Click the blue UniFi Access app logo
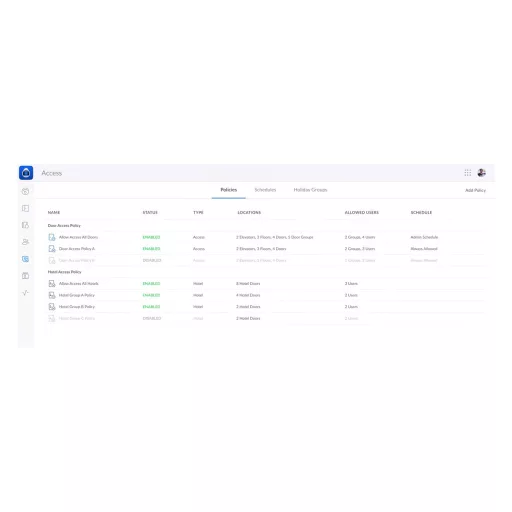 click(x=26, y=173)
